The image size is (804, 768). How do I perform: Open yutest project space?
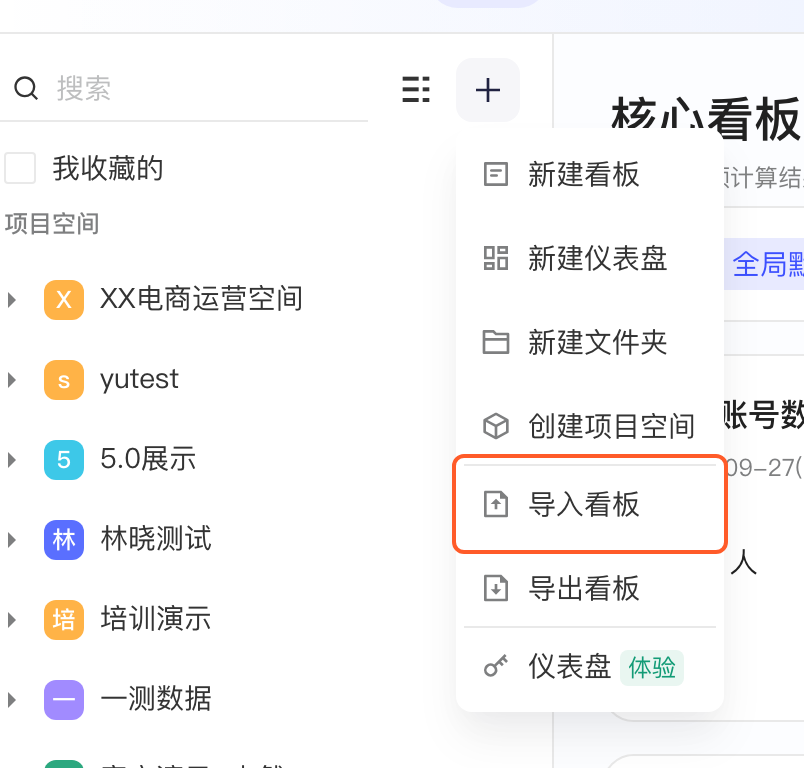pos(139,380)
